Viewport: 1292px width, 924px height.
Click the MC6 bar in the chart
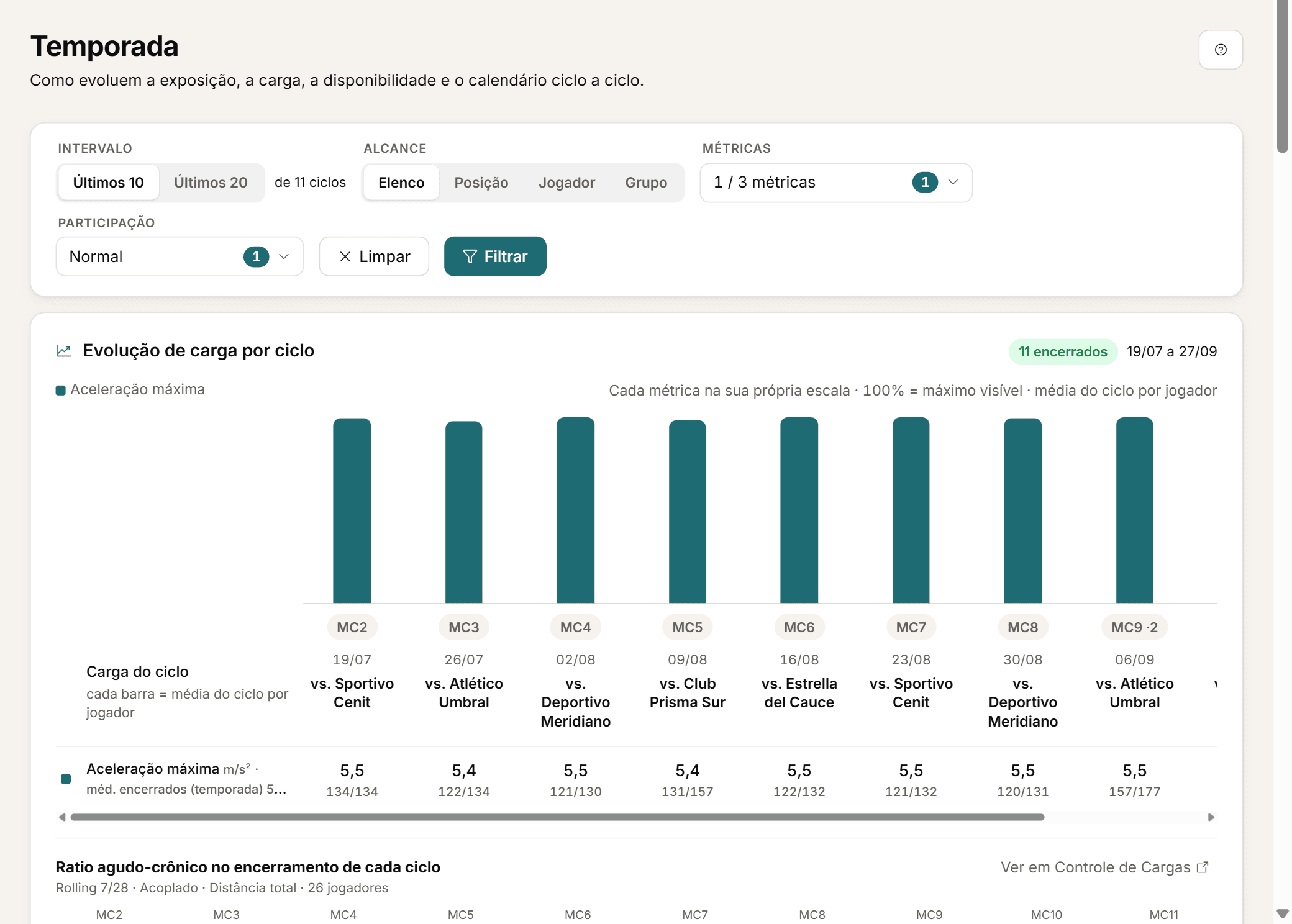[799, 510]
